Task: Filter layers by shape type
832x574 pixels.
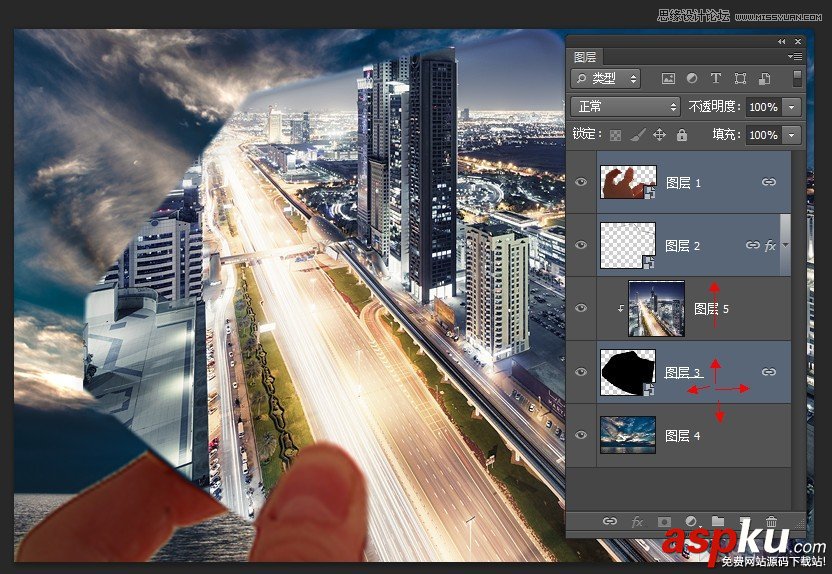Action: click(740, 79)
